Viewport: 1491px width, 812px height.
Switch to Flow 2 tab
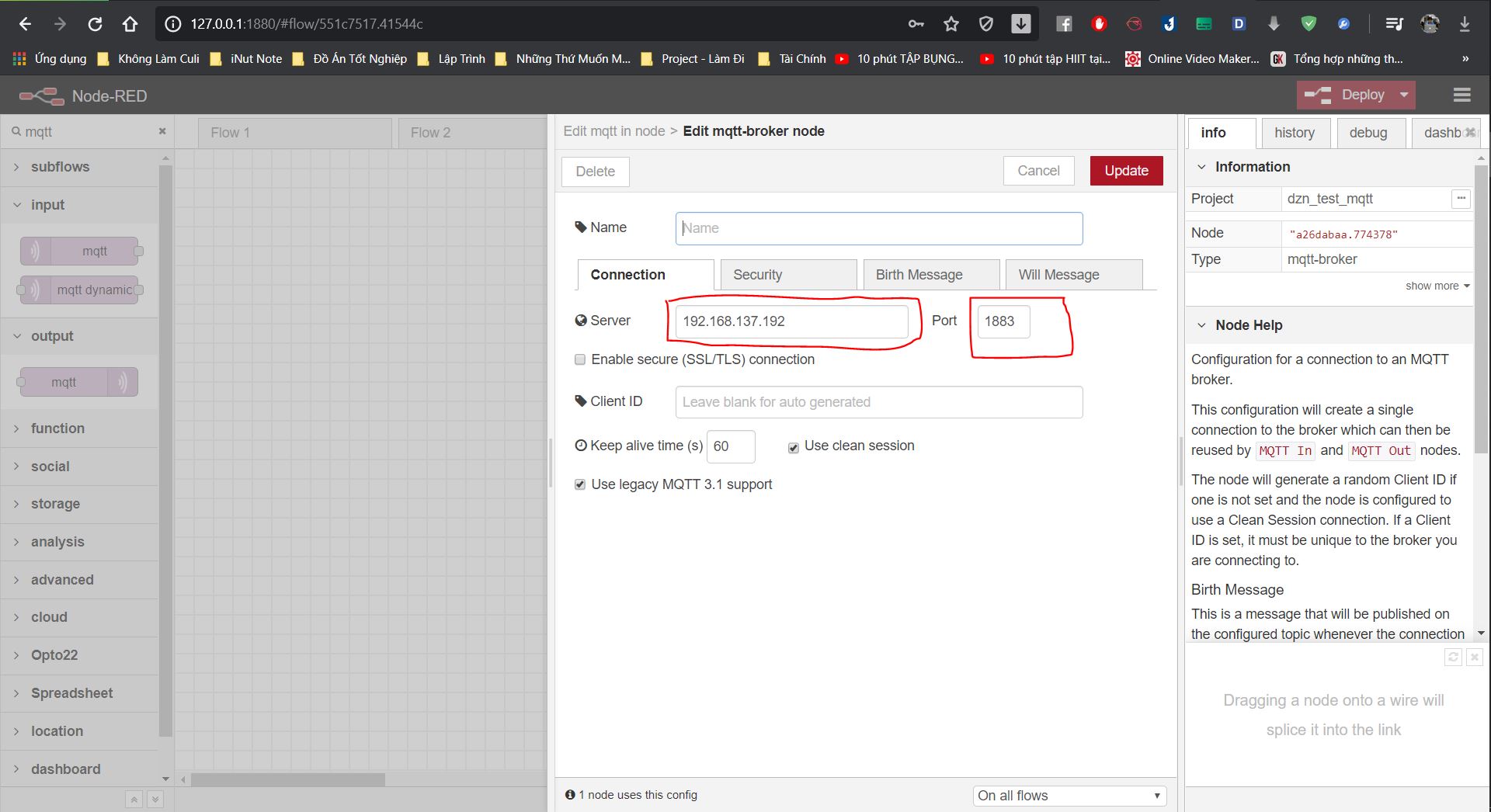(x=473, y=133)
